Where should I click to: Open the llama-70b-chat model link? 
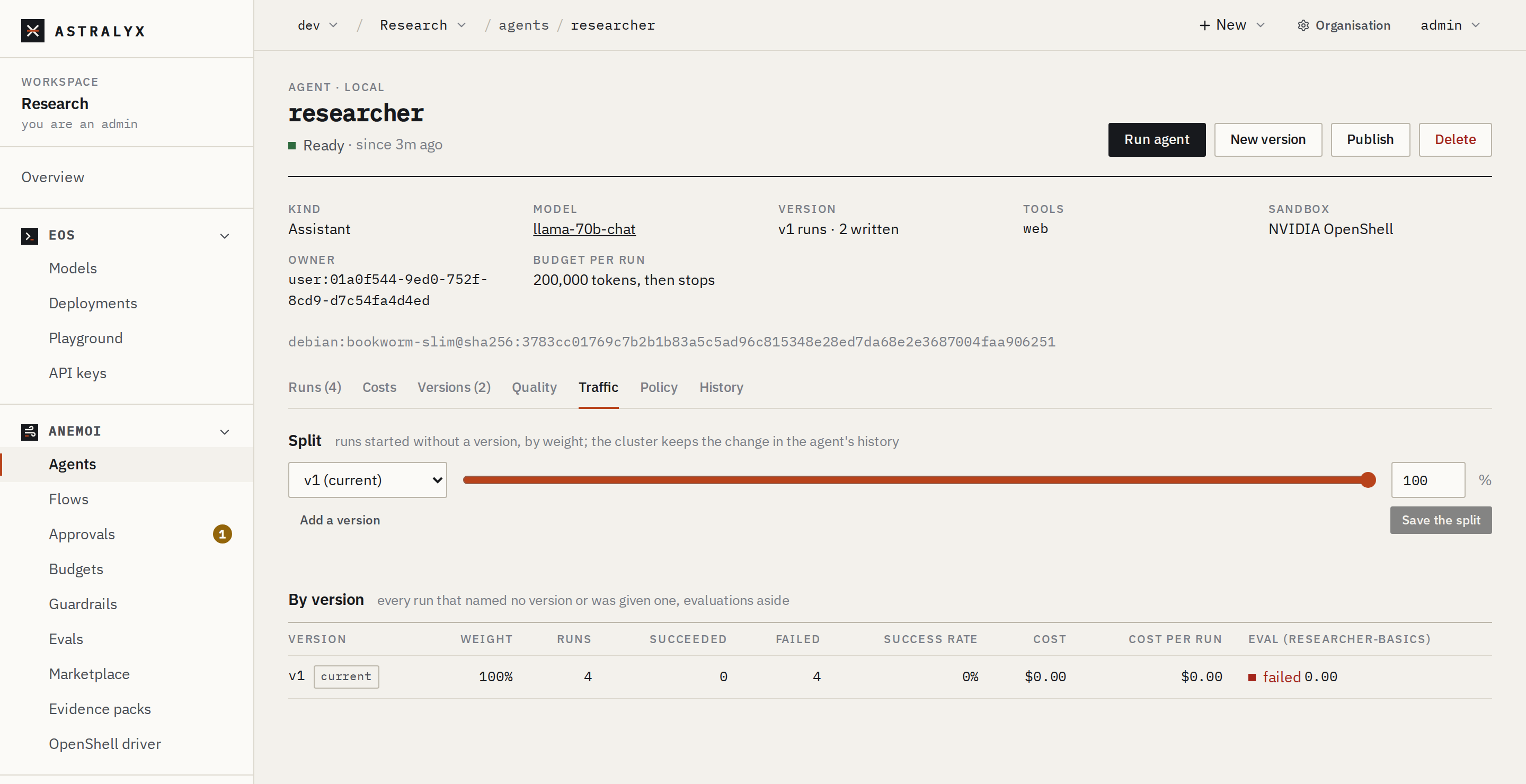(584, 229)
